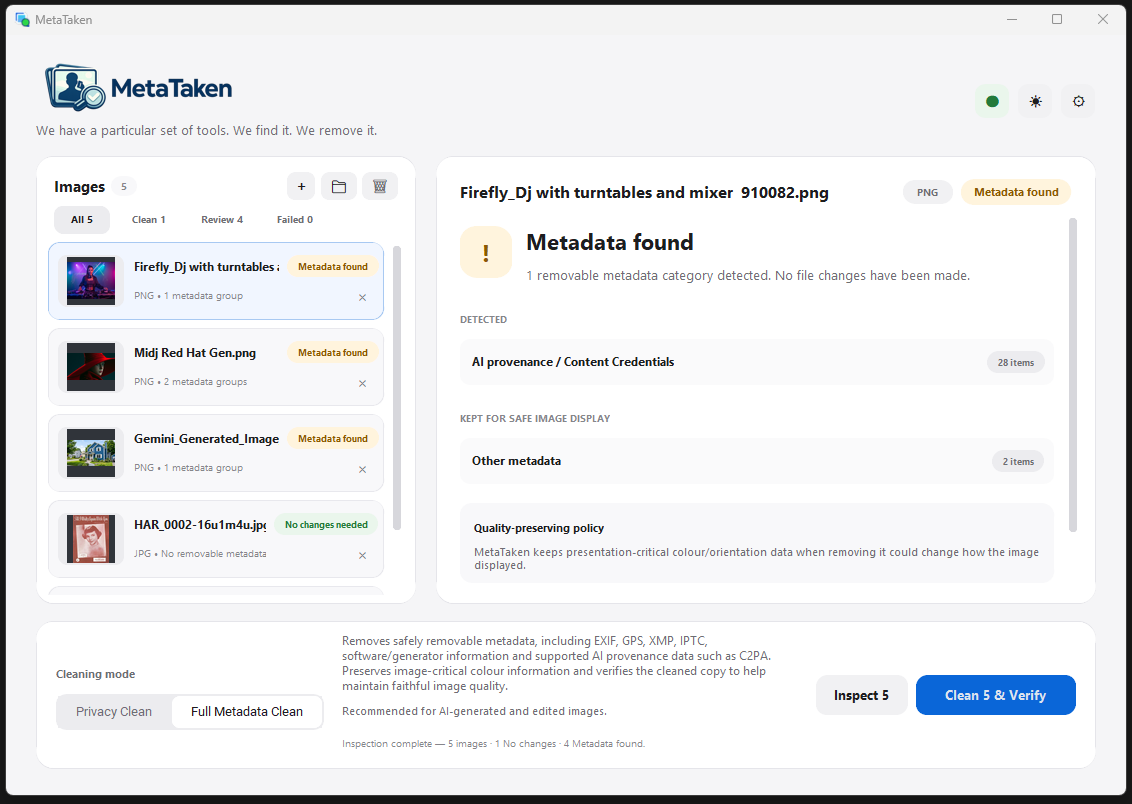Expand AI provenance / Content Credentials row
Image resolution: width=1132 pixels, height=804 pixels.
pos(757,362)
